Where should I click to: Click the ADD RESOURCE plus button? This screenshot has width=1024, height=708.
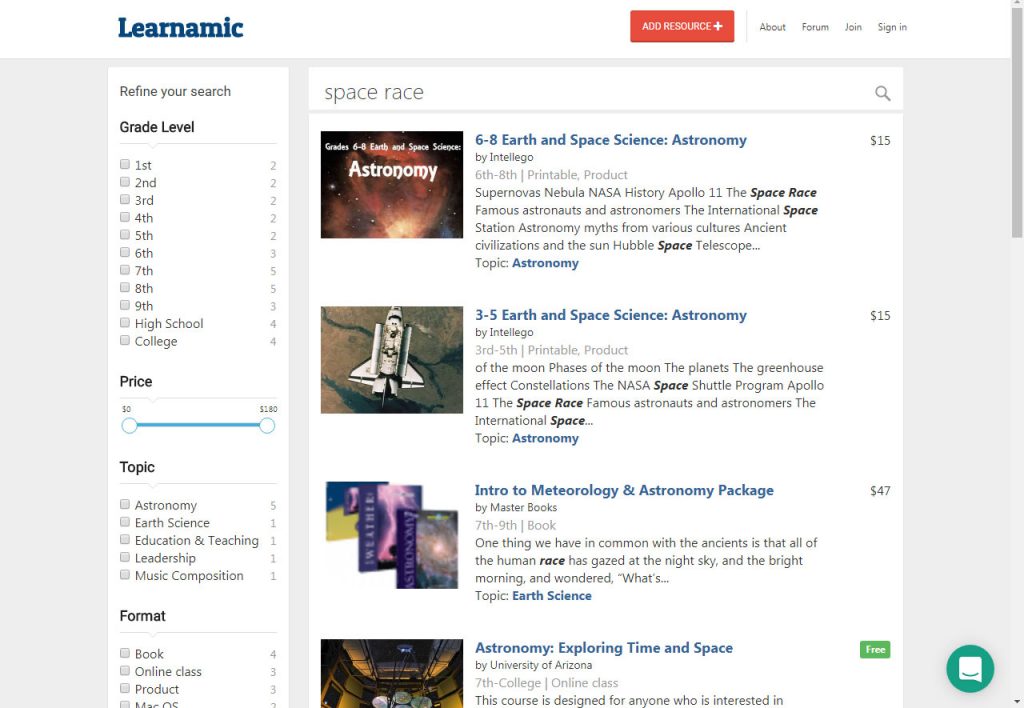(681, 26)
